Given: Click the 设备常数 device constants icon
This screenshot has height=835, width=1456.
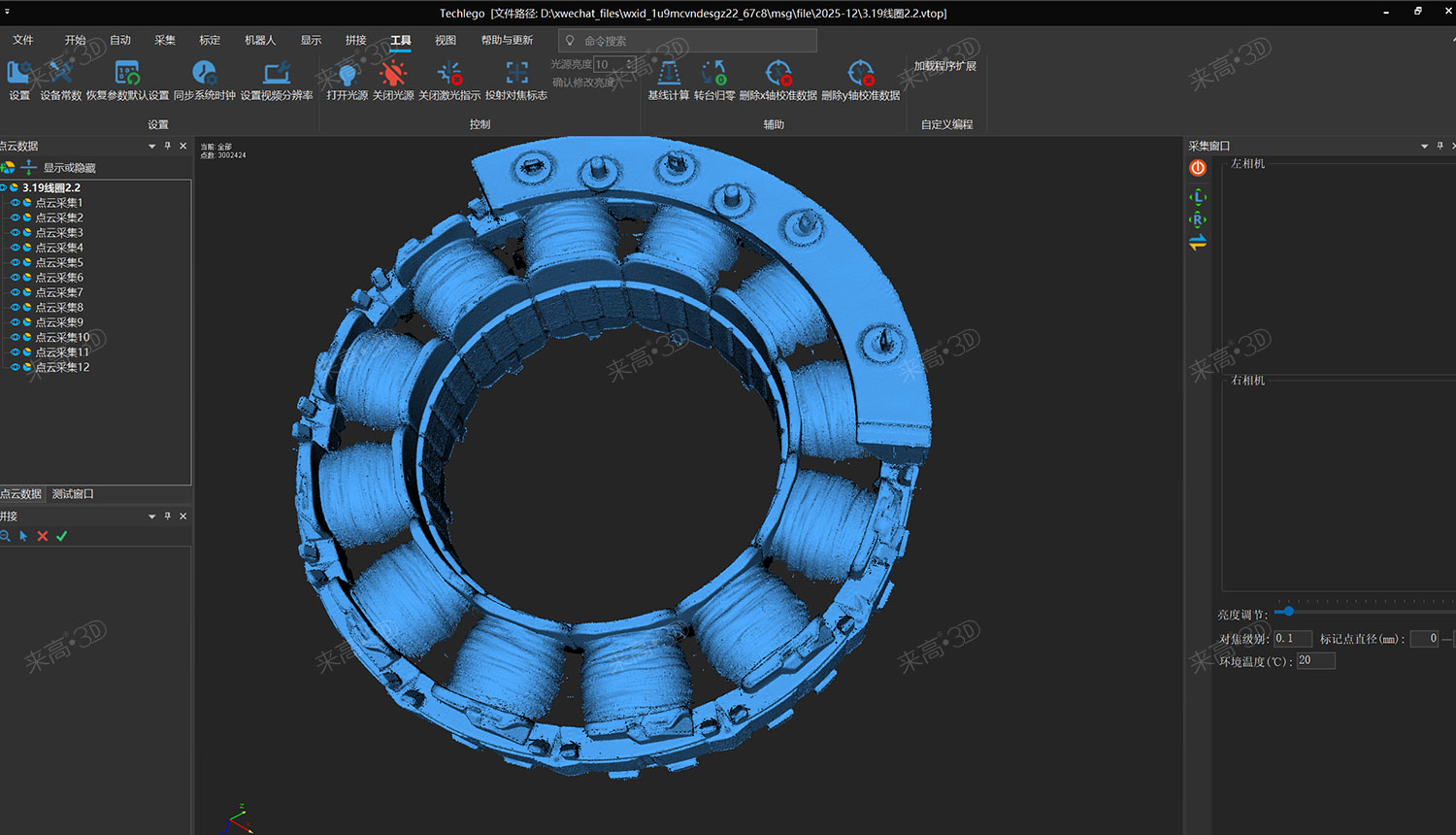Looking at the screenshot, I should click(x=60, y=74).
